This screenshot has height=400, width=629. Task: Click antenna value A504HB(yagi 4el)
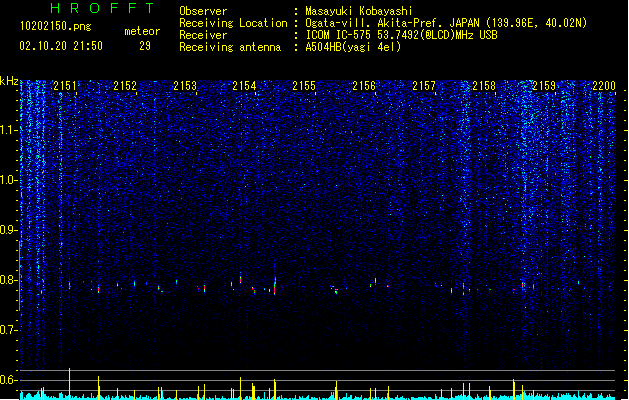click(x=353, y=47)
